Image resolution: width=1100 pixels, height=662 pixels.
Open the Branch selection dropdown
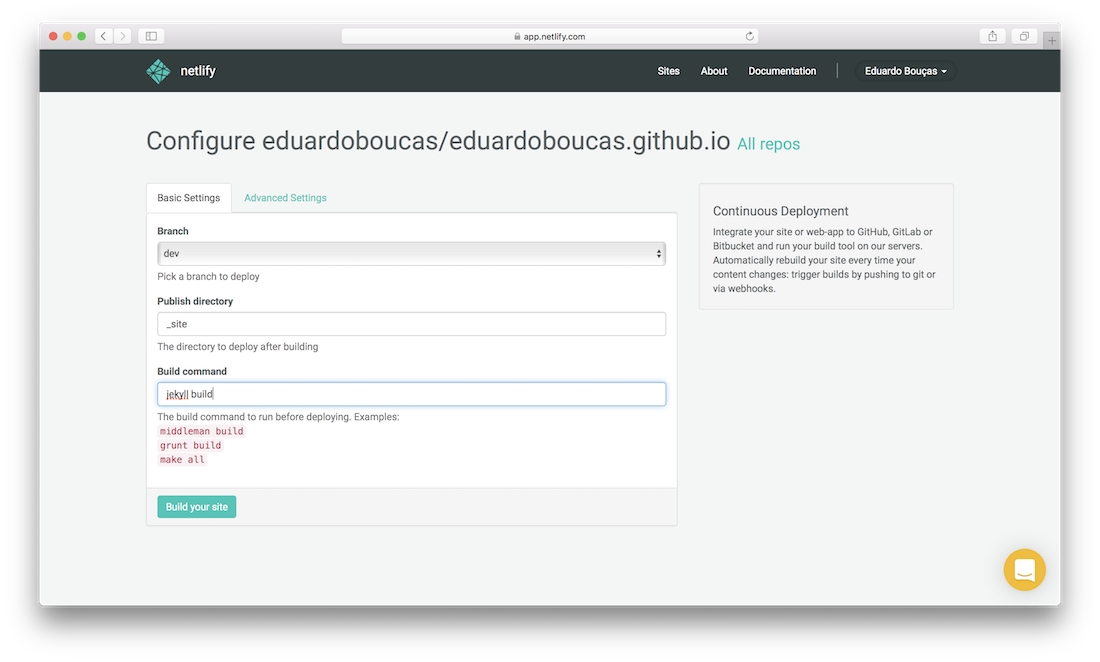tap(411, 253)
